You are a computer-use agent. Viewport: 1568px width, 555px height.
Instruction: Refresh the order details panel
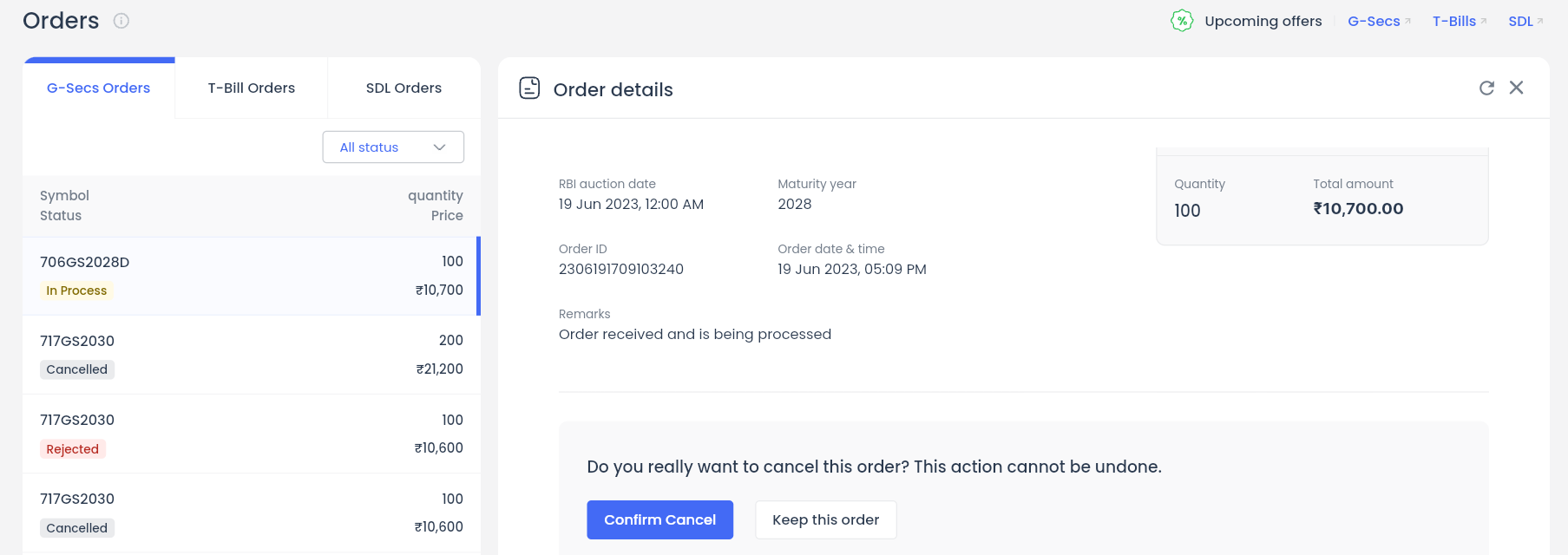click(x=1486, y=88)
